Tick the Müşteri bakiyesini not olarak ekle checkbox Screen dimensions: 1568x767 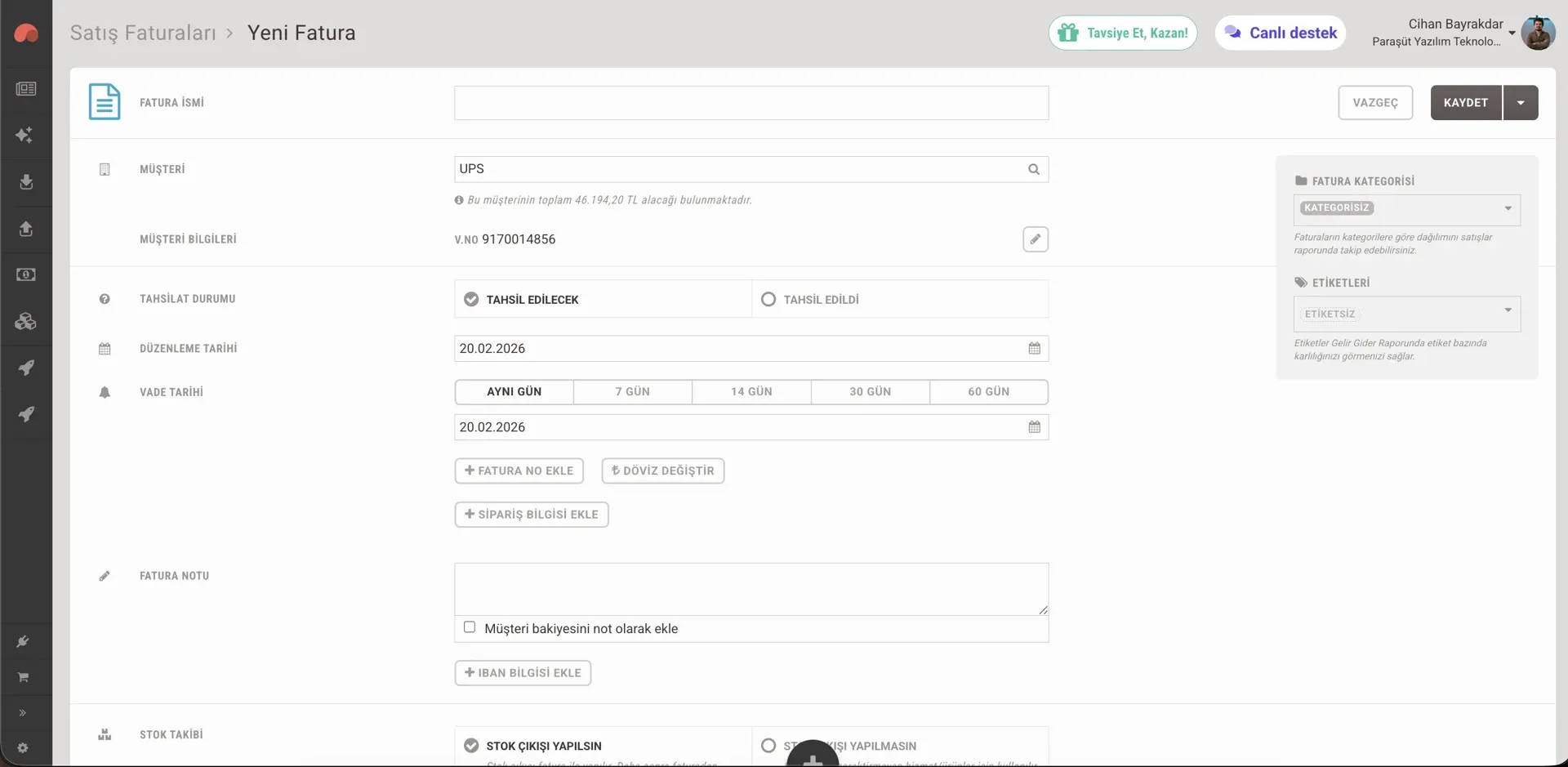click(x=470, y=627)
